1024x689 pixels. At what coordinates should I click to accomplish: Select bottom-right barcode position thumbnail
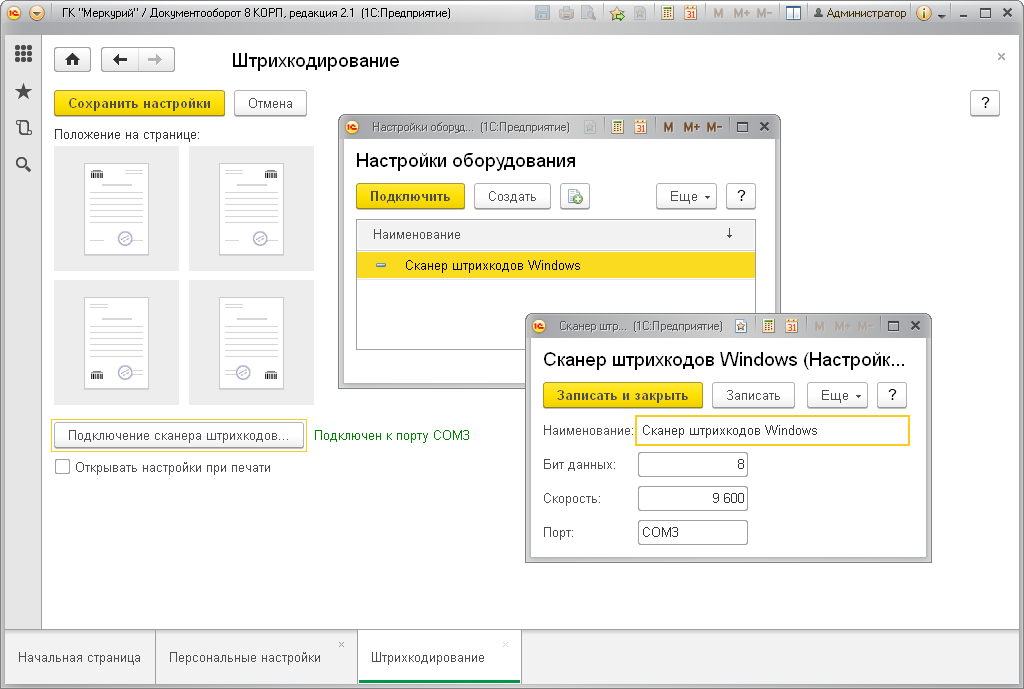point(251,342)
